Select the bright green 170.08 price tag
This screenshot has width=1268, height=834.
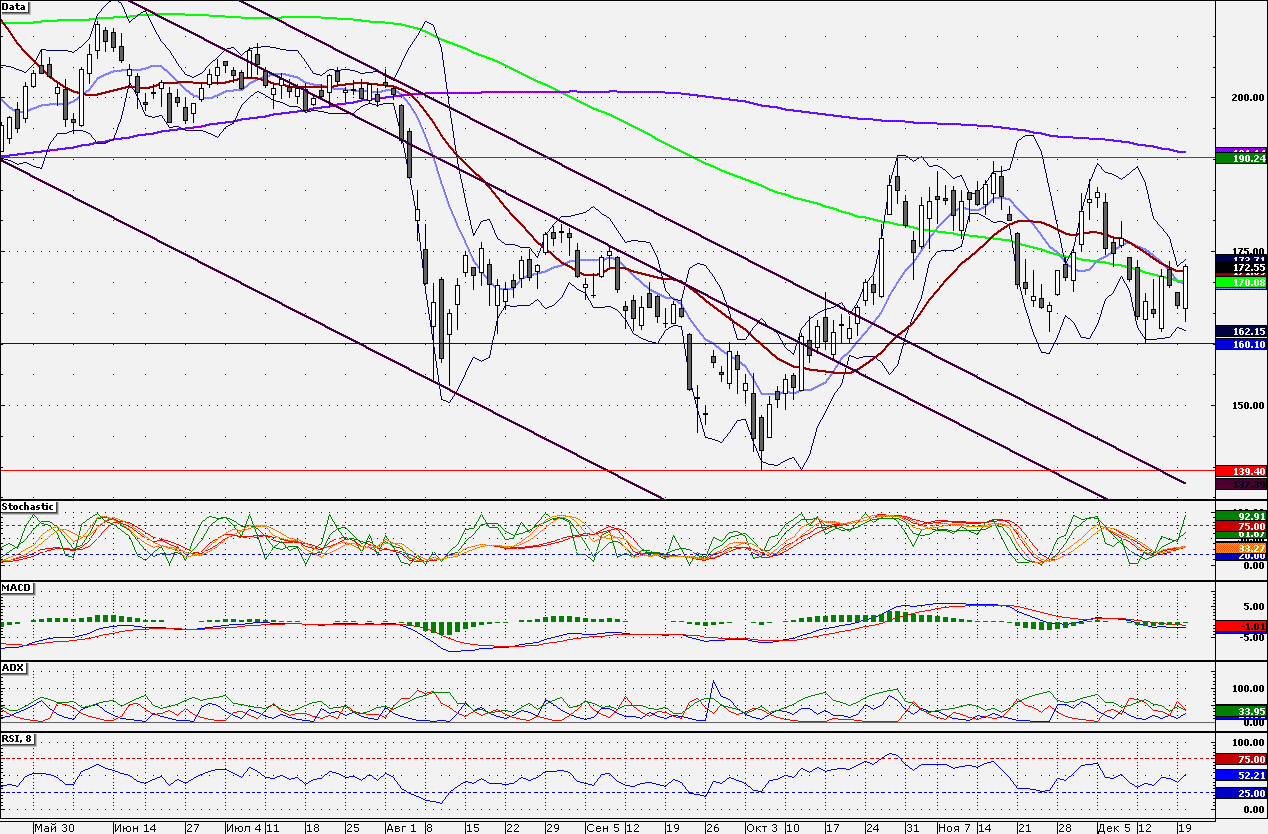[x=1241, y=283]
